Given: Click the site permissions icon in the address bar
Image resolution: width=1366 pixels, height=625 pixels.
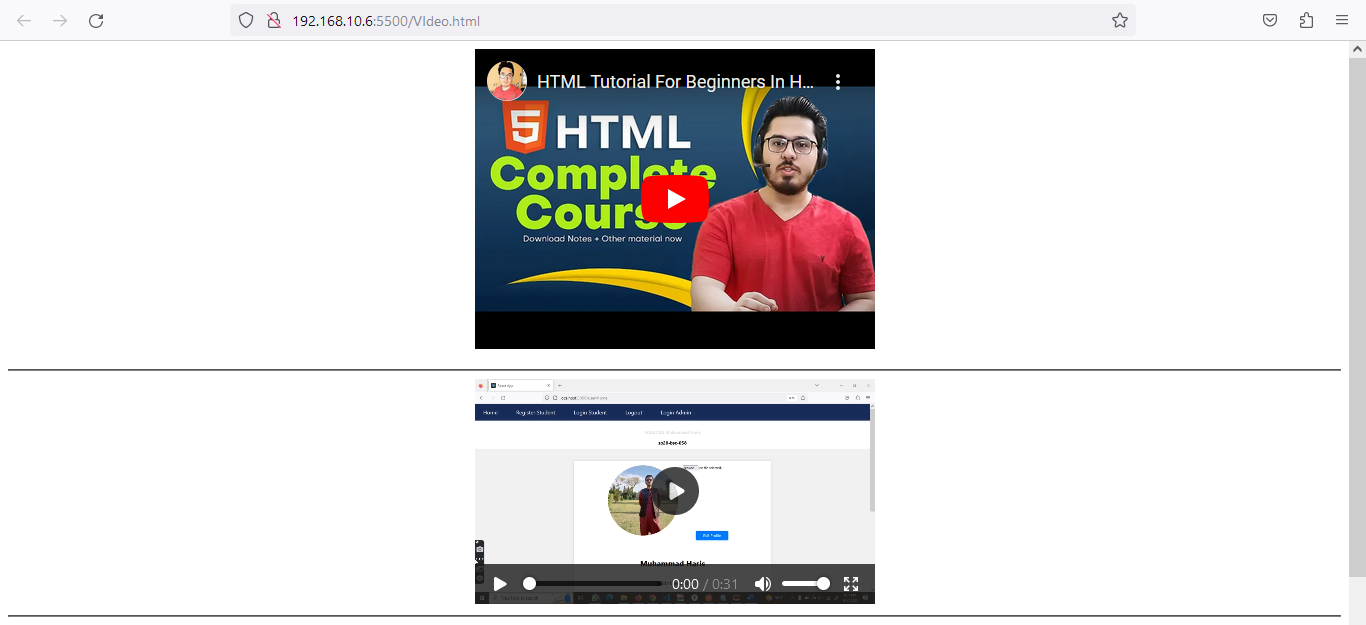Looking at the screenshot, I should tap(272, 20).
